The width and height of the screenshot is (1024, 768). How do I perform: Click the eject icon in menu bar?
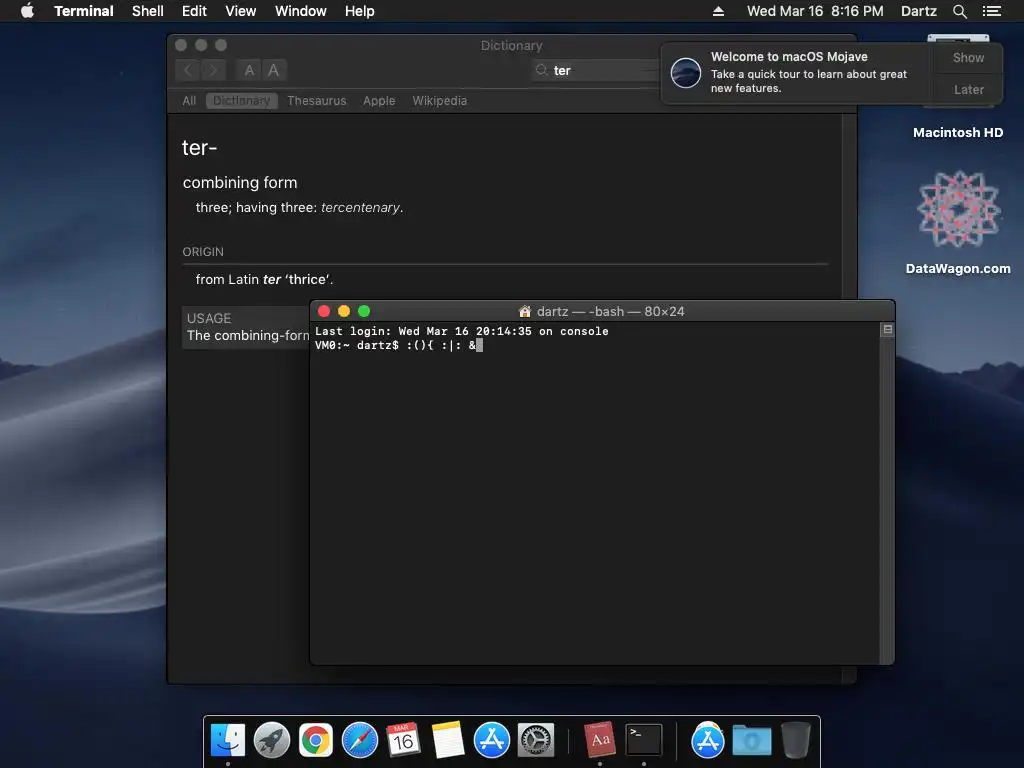(718, 11)
